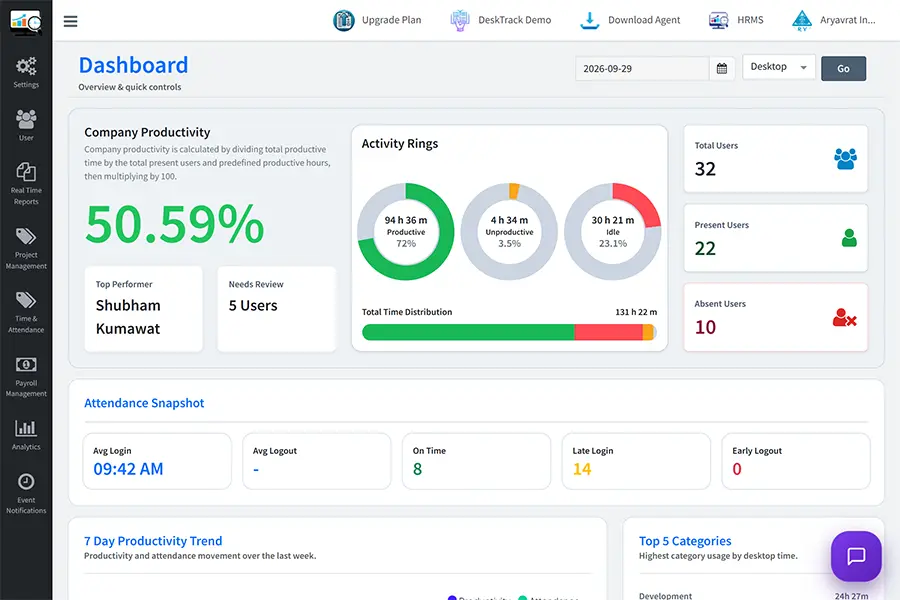Viewport: 900px width, 600px height.
Task: Click the Productive activity ring
Action: click(405, 231)
